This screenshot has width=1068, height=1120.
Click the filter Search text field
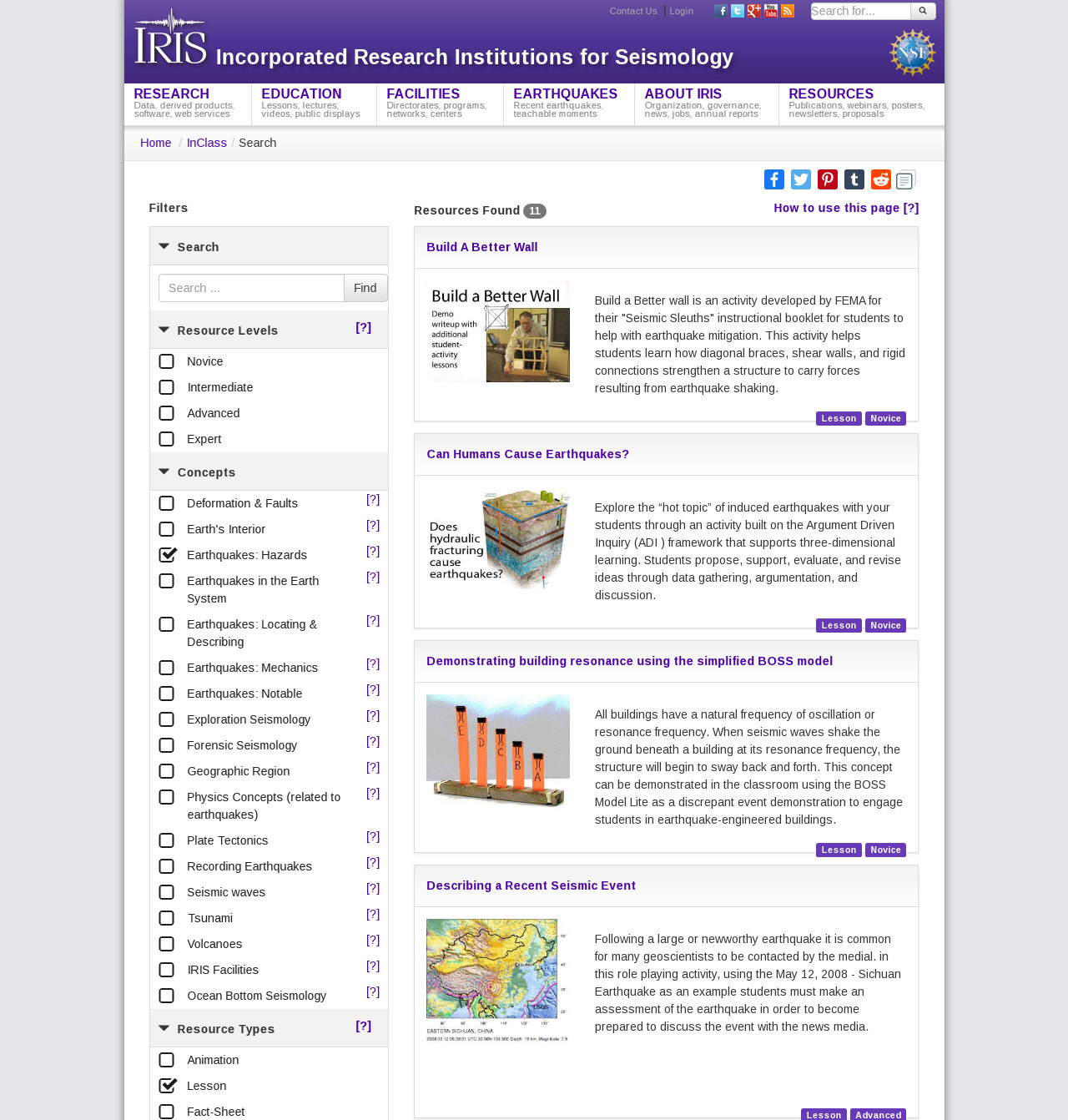click(251, 288)
